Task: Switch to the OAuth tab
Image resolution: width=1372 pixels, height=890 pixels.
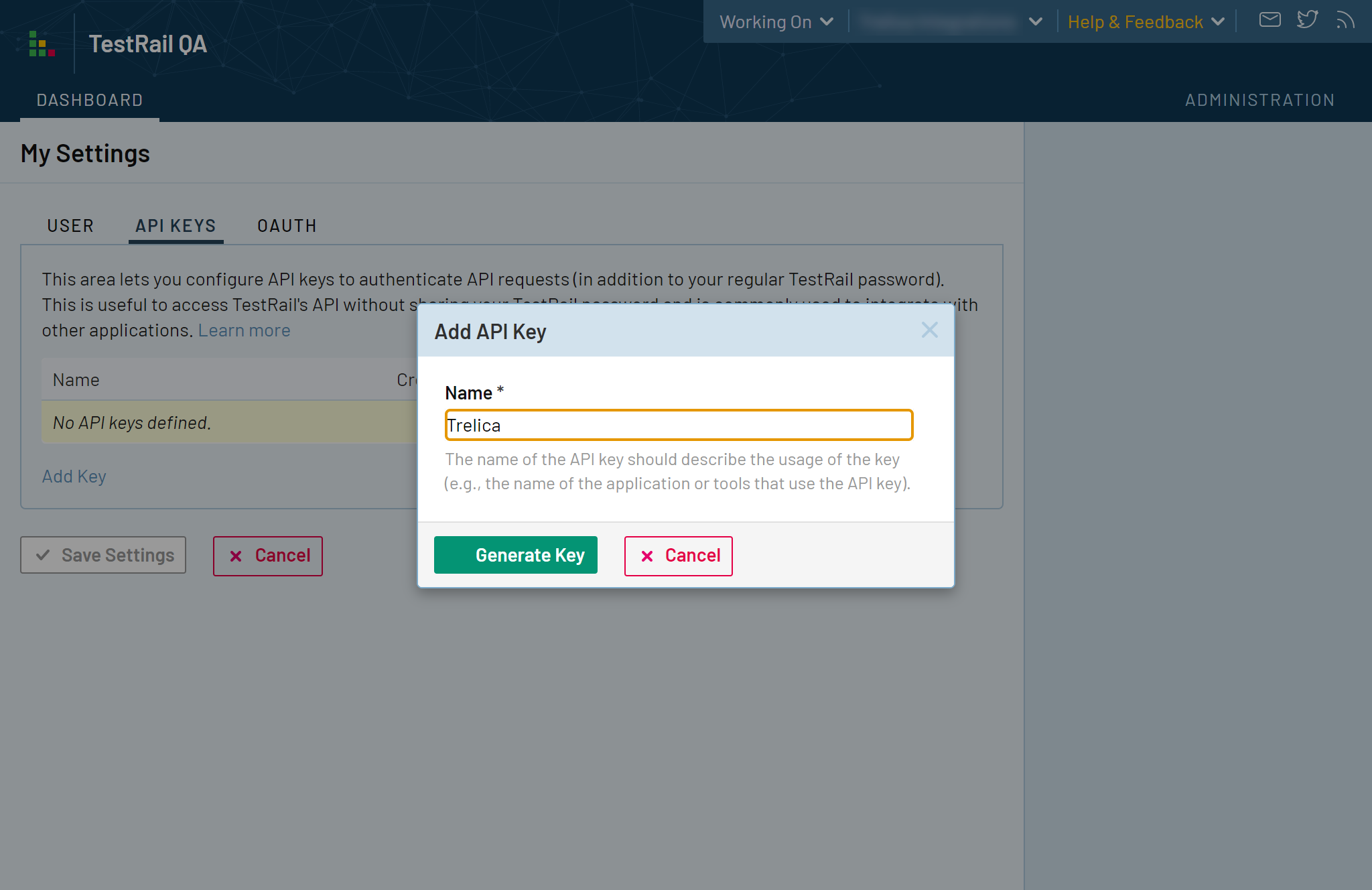Action: (x=287, y=226)
